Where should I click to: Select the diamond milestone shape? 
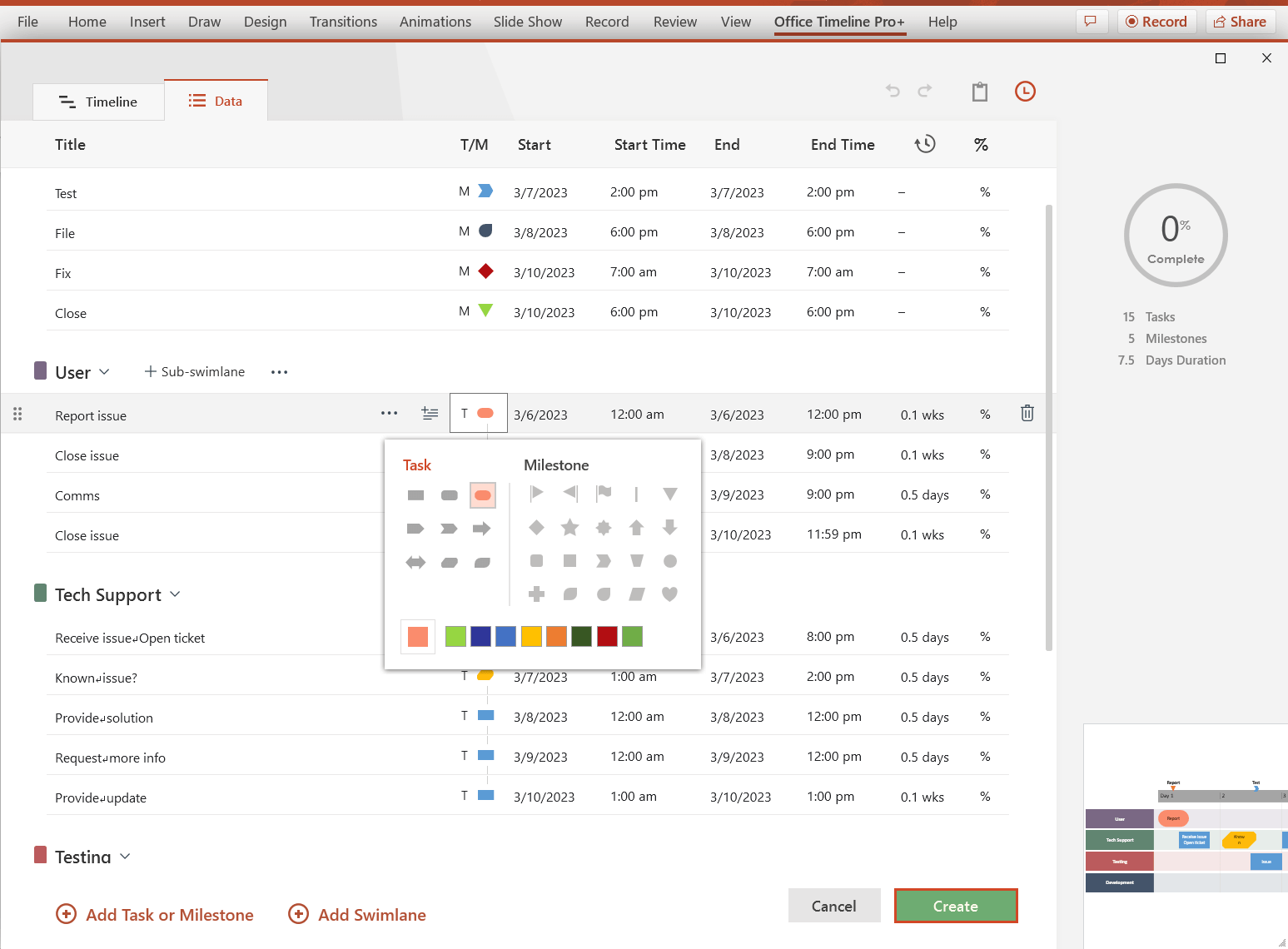536,527
